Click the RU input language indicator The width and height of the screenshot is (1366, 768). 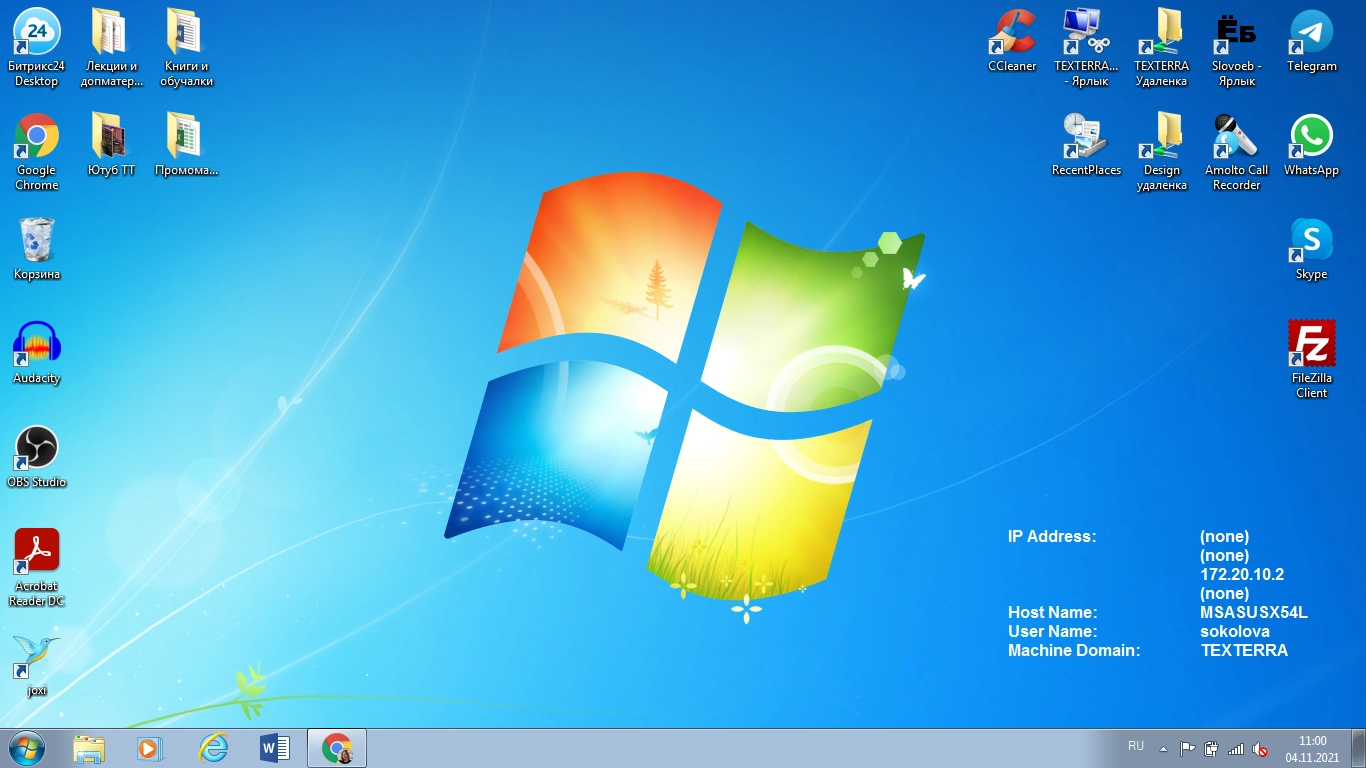pos(1136,746)
